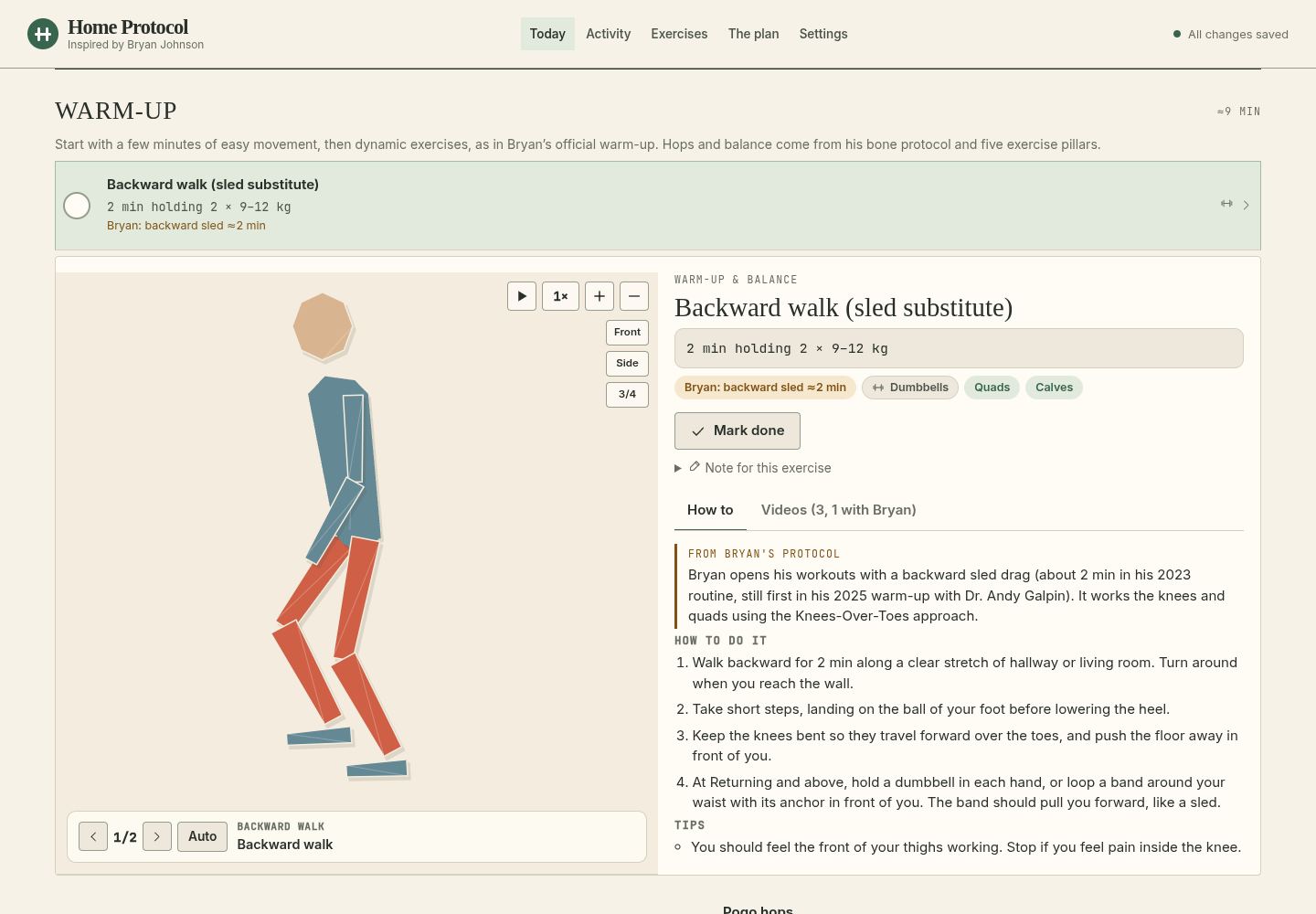This screenshot has width=1316, height=914.
Task: Click the Quads muscle tag
Action: [992, 388]
